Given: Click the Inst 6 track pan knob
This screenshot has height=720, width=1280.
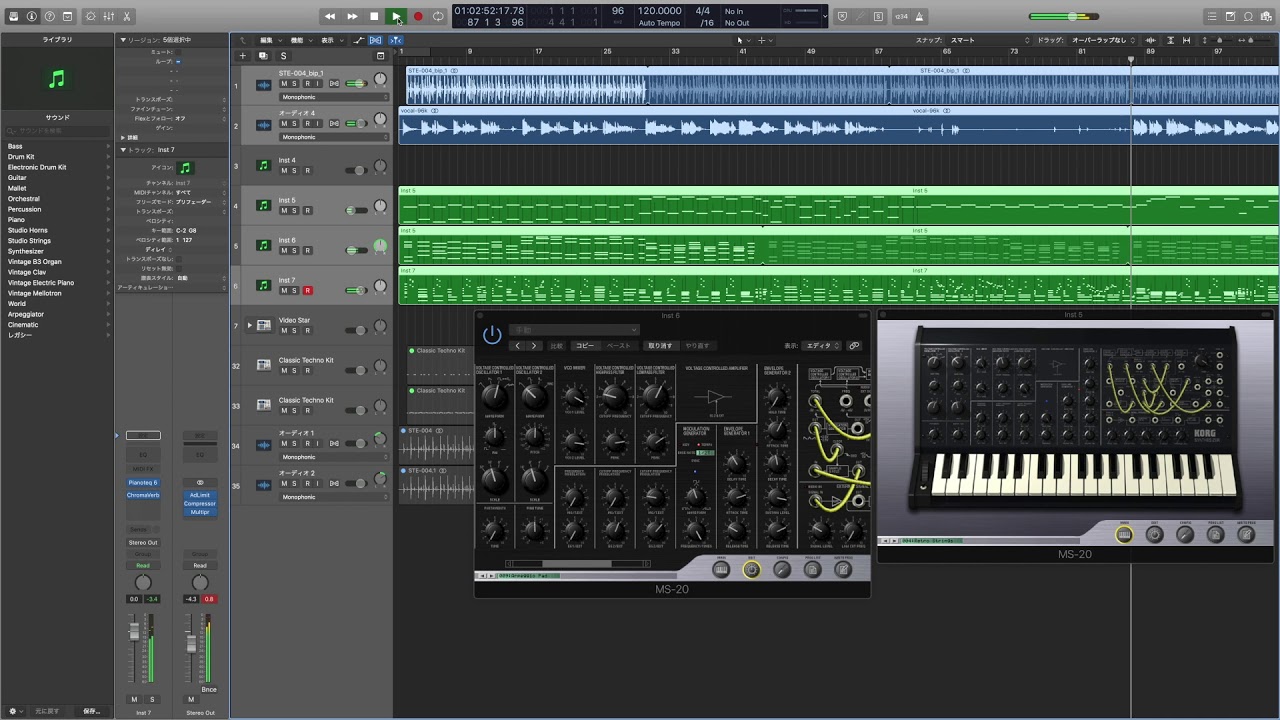Looking at the screenshot, I should click(380, 246).
